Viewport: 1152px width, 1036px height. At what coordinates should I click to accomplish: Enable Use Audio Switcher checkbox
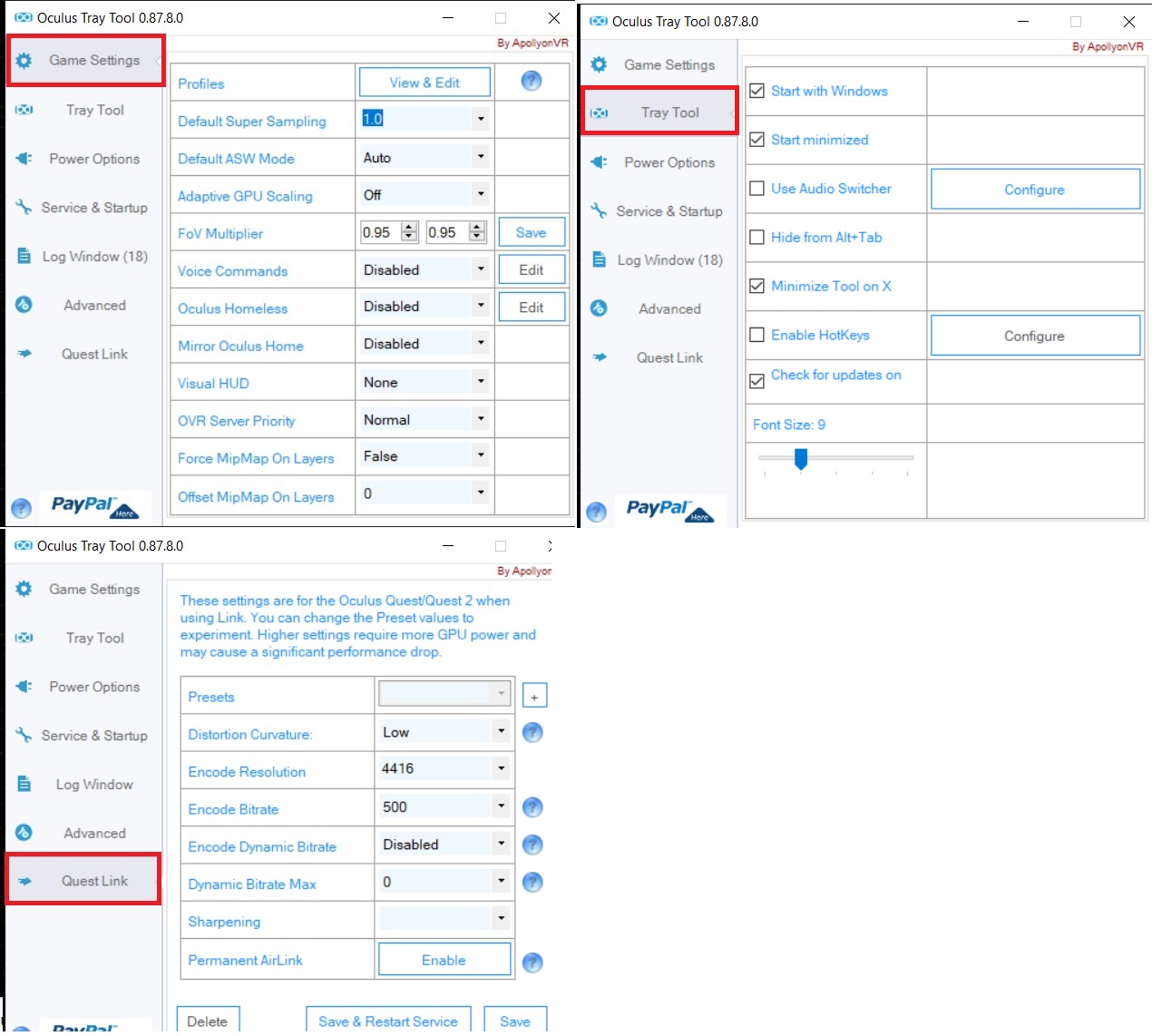[757, 189]
